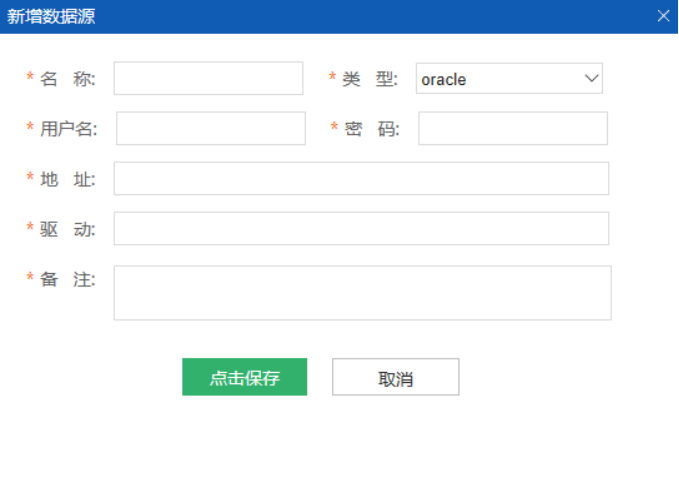Click the 密码 label text
Screen dimensions: 679x487
pyautogui.click(x=372, y=129)
